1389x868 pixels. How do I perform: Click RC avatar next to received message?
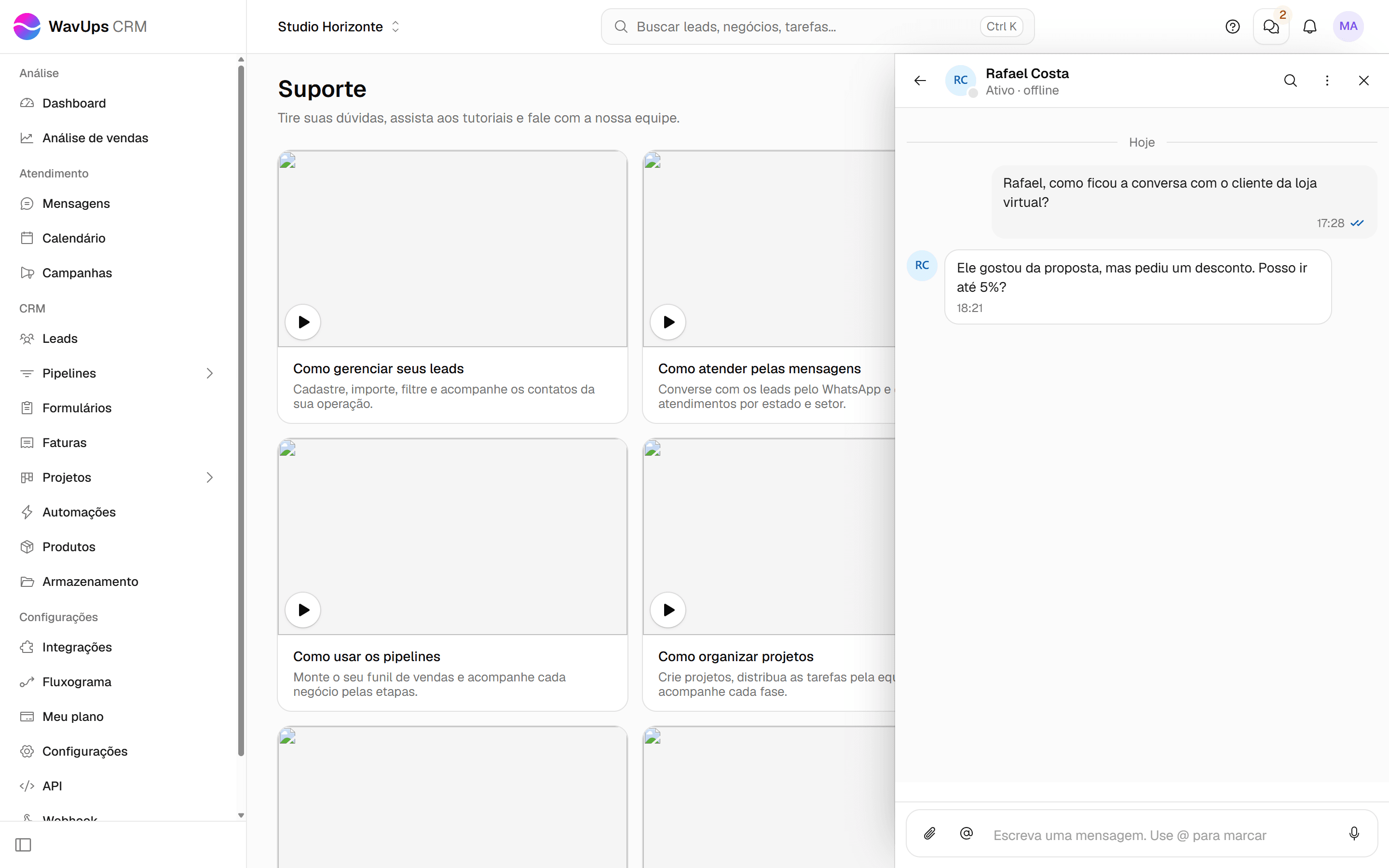pyautogui.click(x=922, y=265)
